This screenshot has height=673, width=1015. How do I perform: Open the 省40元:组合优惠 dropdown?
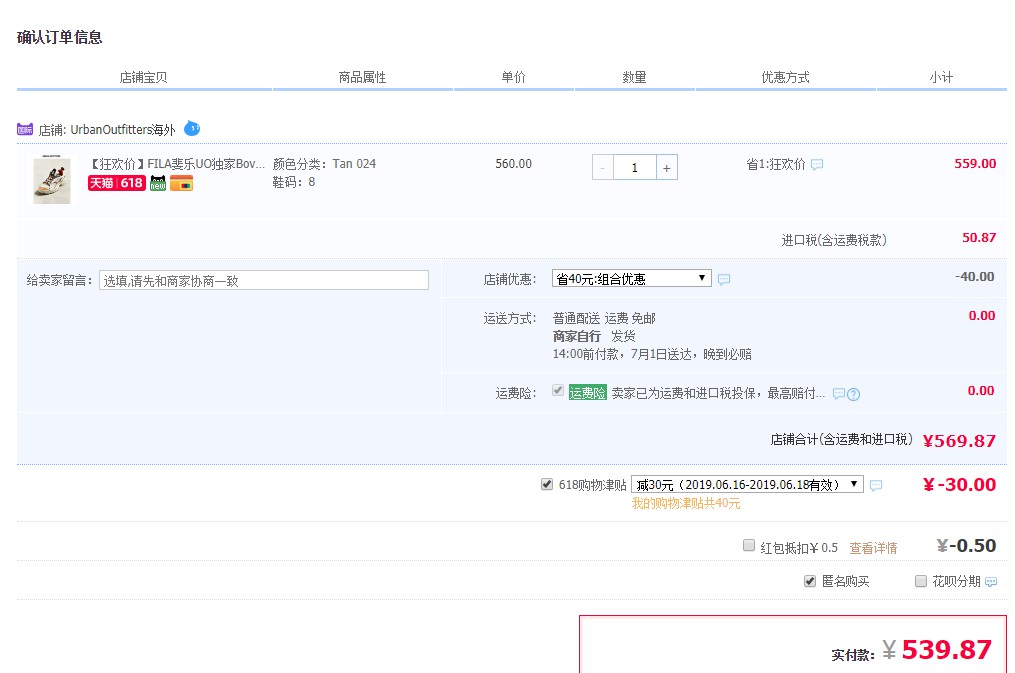click(x=632, y=279)
